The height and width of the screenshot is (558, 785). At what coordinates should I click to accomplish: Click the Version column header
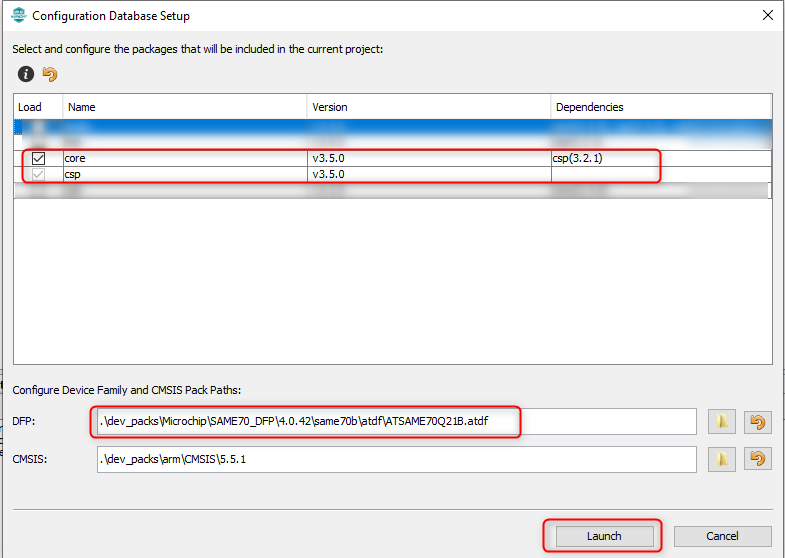[x=428, y=107]
